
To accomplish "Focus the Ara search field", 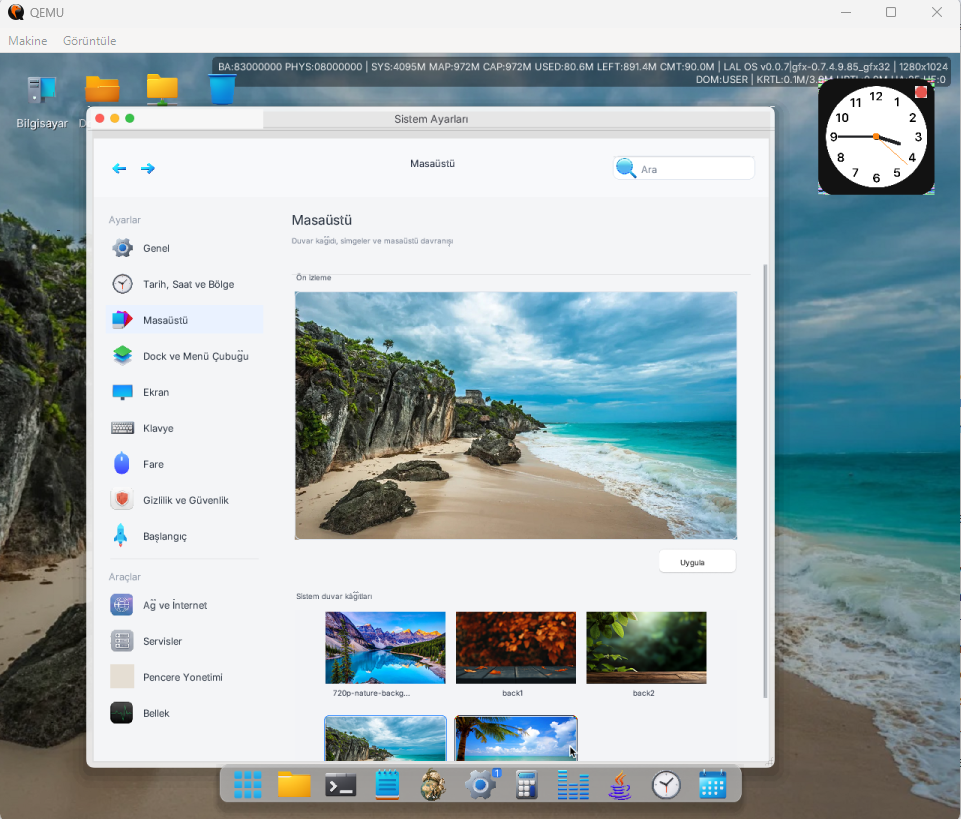I will click(684, 169).
